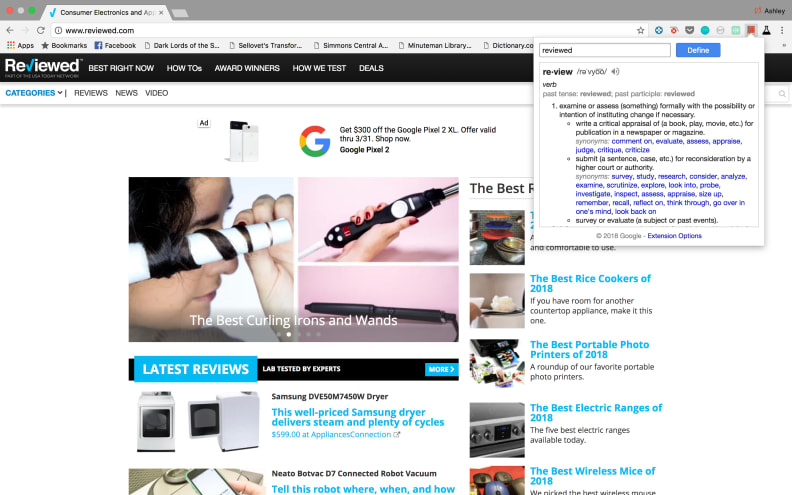Open HOW WE TEST page
The height and width of the screenshot is (495, 792).
point(319,68)
